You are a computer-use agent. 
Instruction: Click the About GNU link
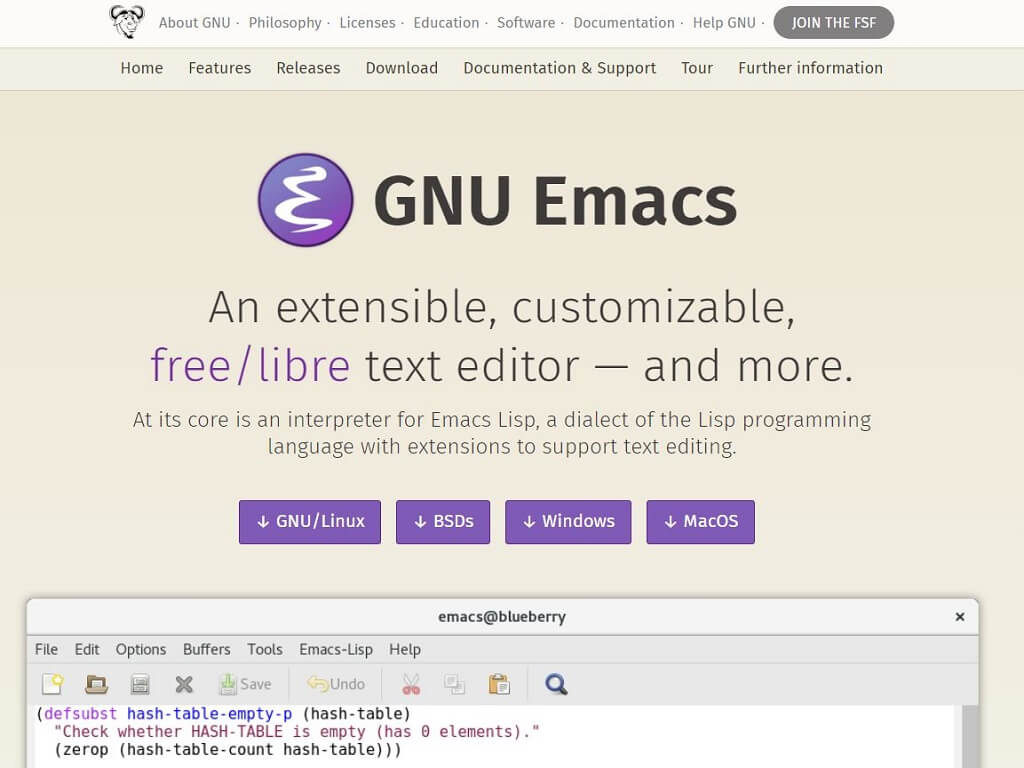195,22
